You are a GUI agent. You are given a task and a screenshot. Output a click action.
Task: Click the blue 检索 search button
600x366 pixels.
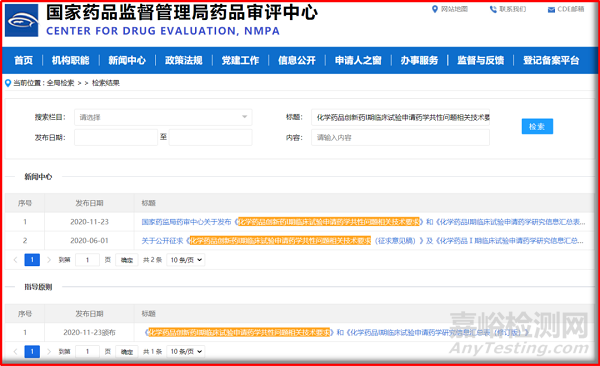[537, 126]
